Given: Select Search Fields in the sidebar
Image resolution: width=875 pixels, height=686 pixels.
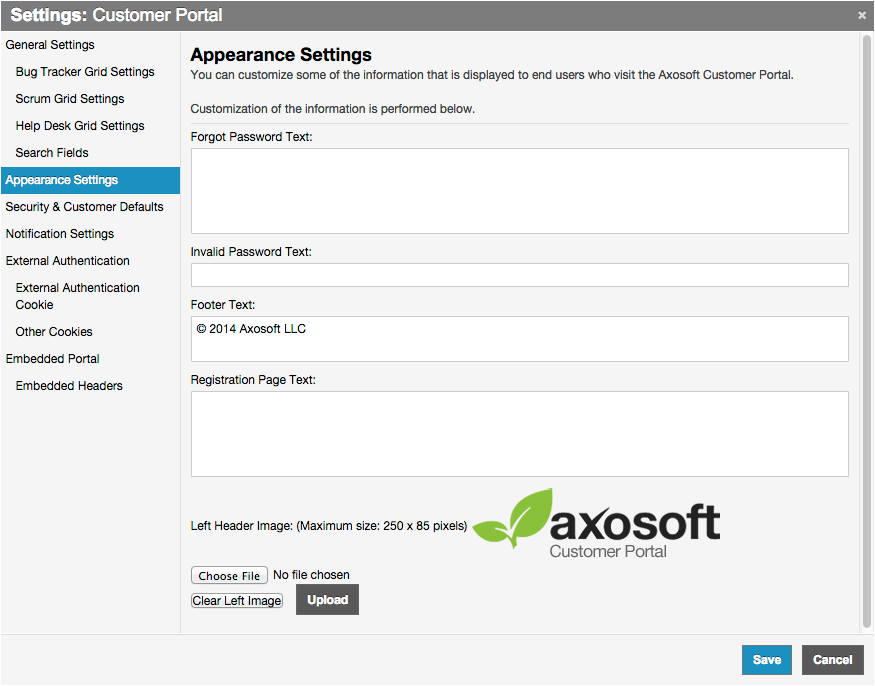Looking at the screenshot, I should 52,153.
